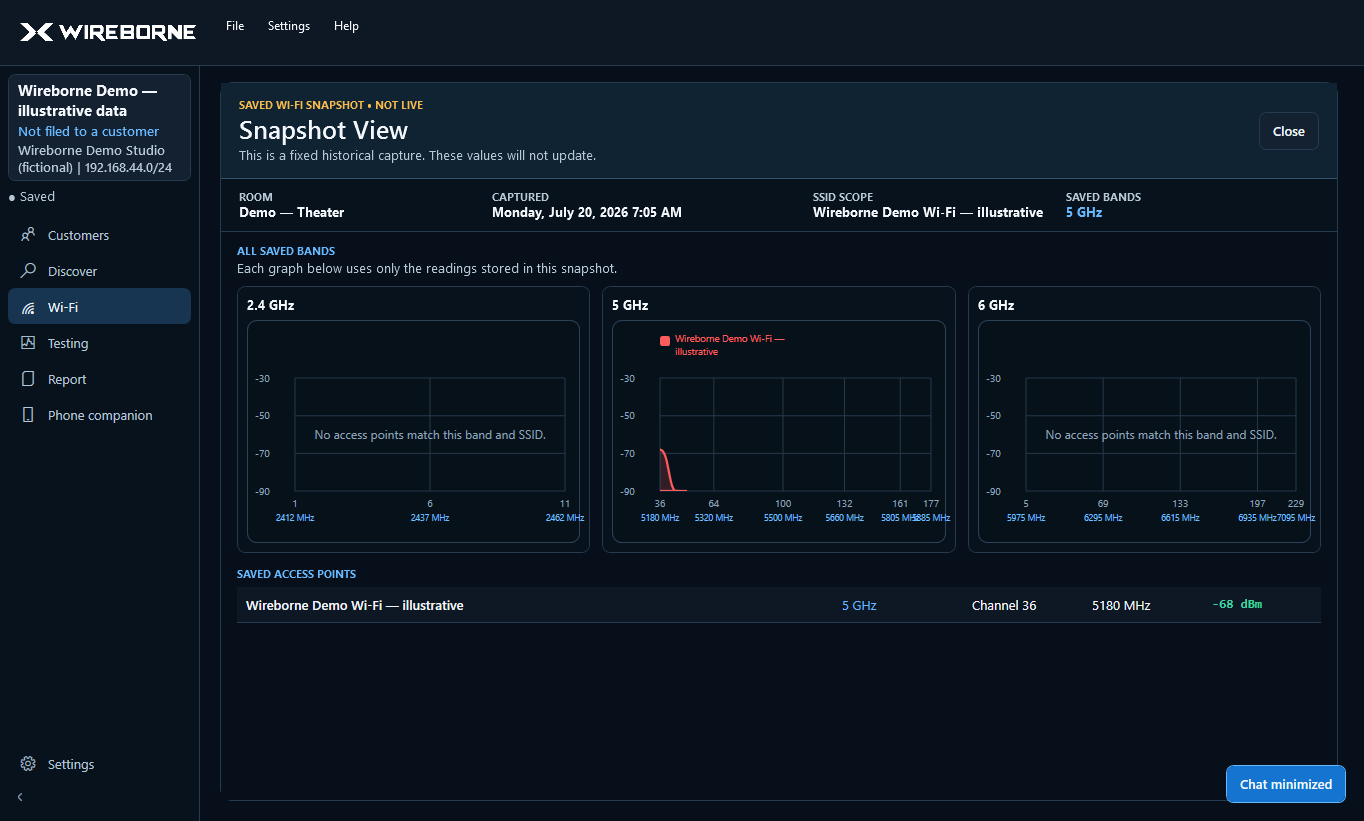Close the Snapshot View

(1288, 131)
